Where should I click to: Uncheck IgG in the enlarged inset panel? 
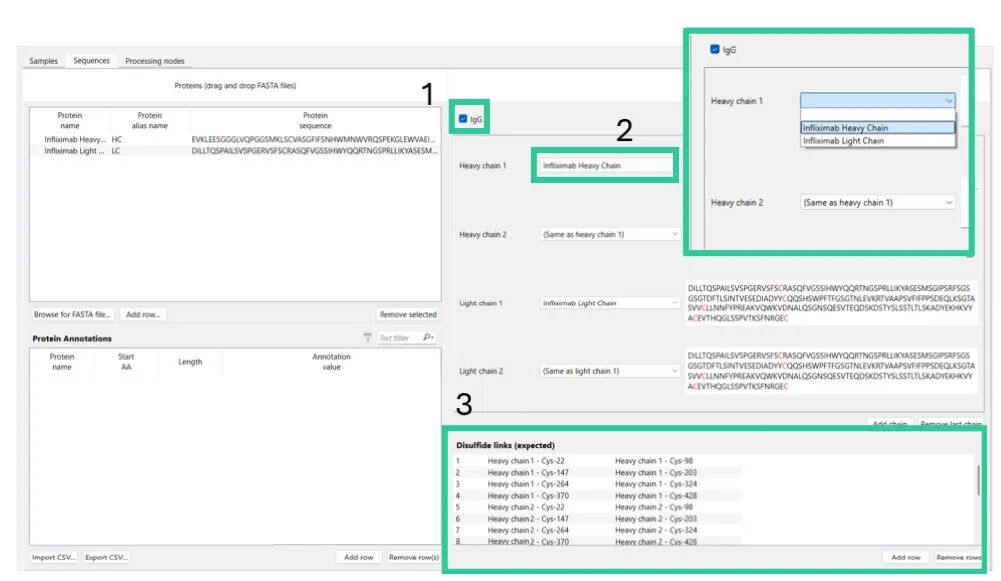click(714, 49)
